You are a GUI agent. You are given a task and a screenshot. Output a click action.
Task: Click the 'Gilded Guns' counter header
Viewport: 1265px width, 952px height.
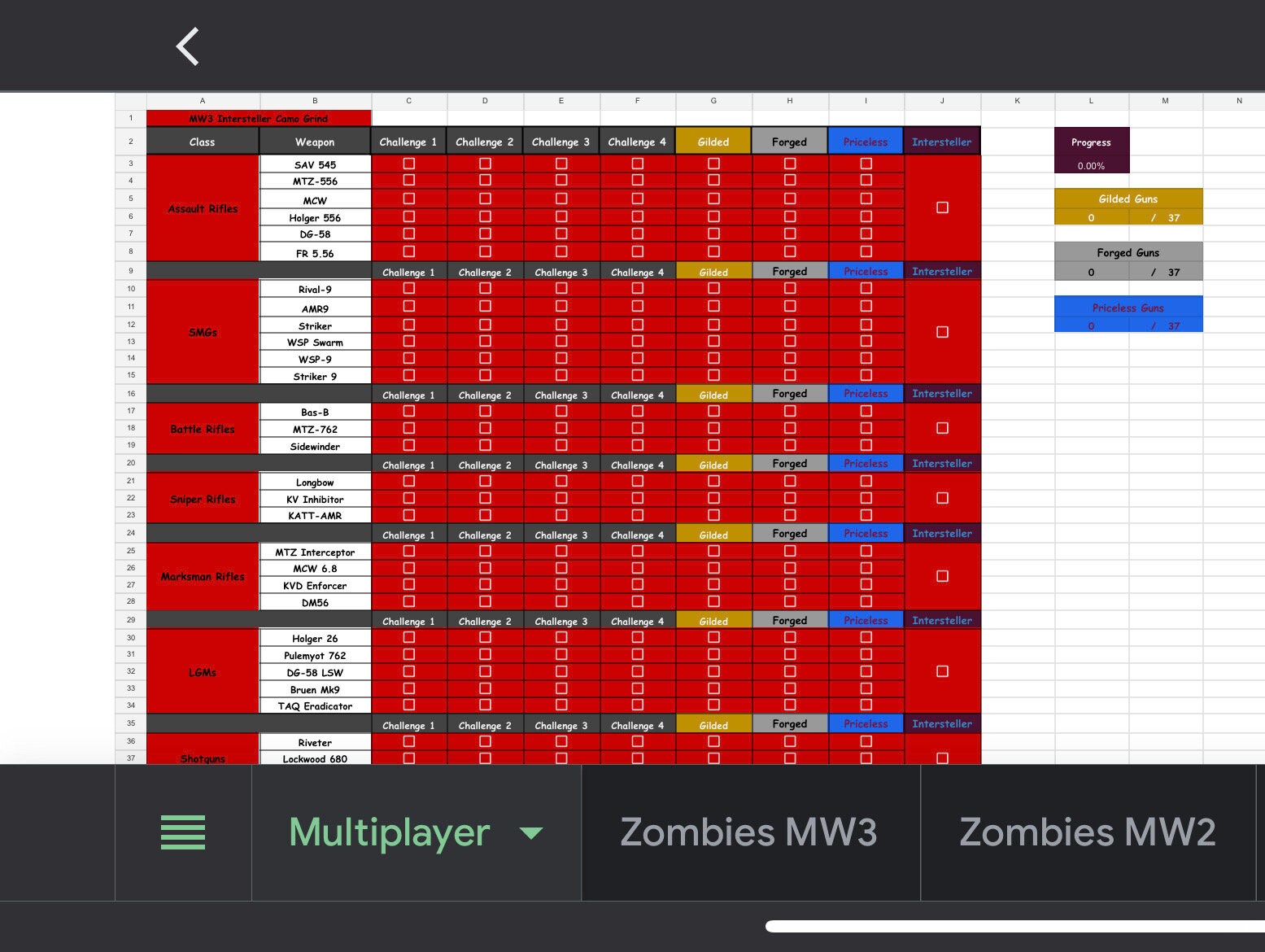(x=1128, y=199)
